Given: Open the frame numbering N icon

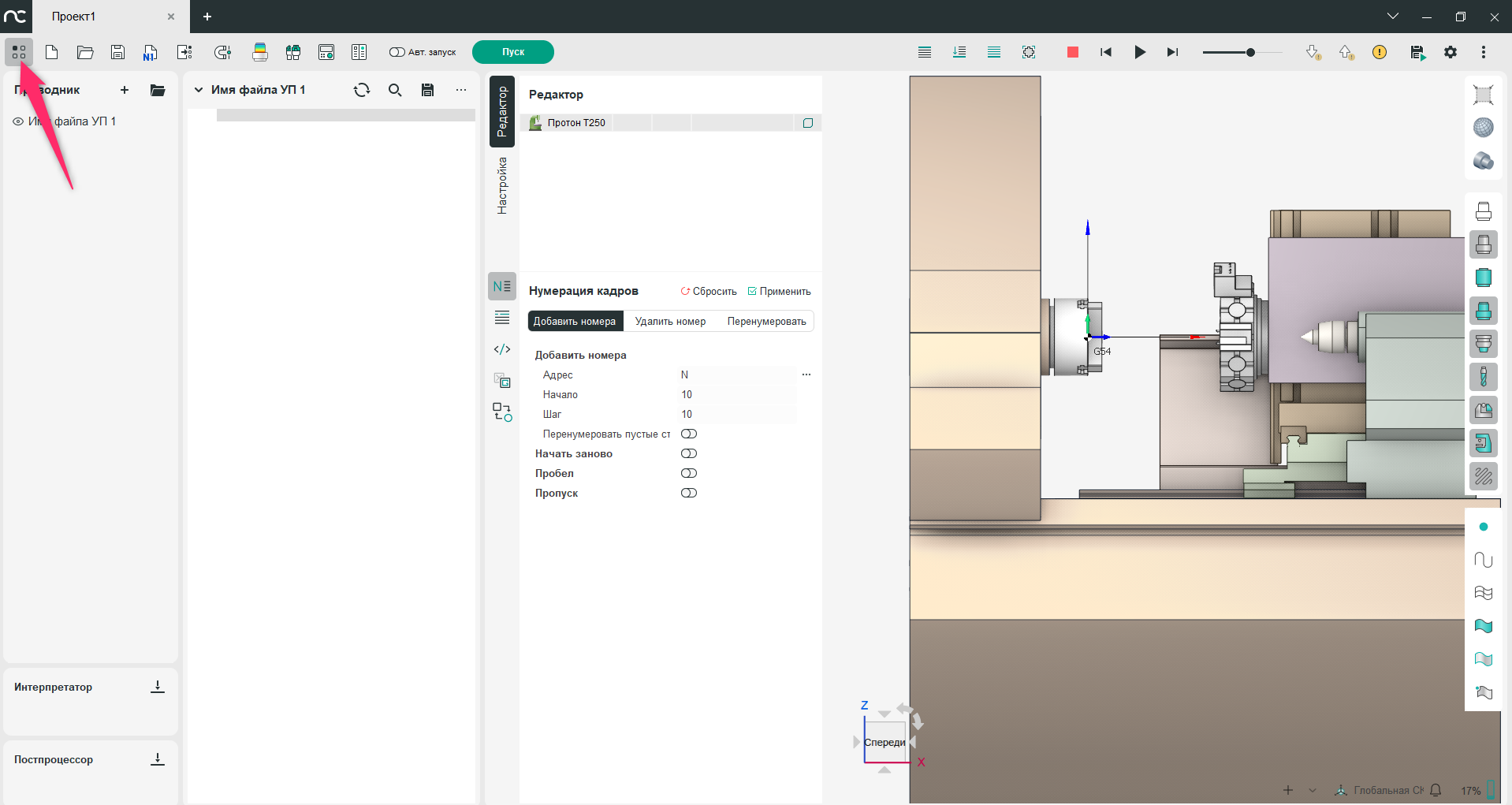Looking at the screenshot, I should point(502,286).
